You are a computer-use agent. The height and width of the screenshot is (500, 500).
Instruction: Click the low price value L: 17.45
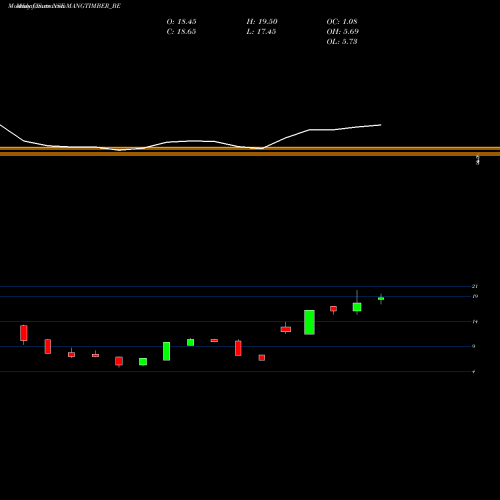[x=261, y=32]
